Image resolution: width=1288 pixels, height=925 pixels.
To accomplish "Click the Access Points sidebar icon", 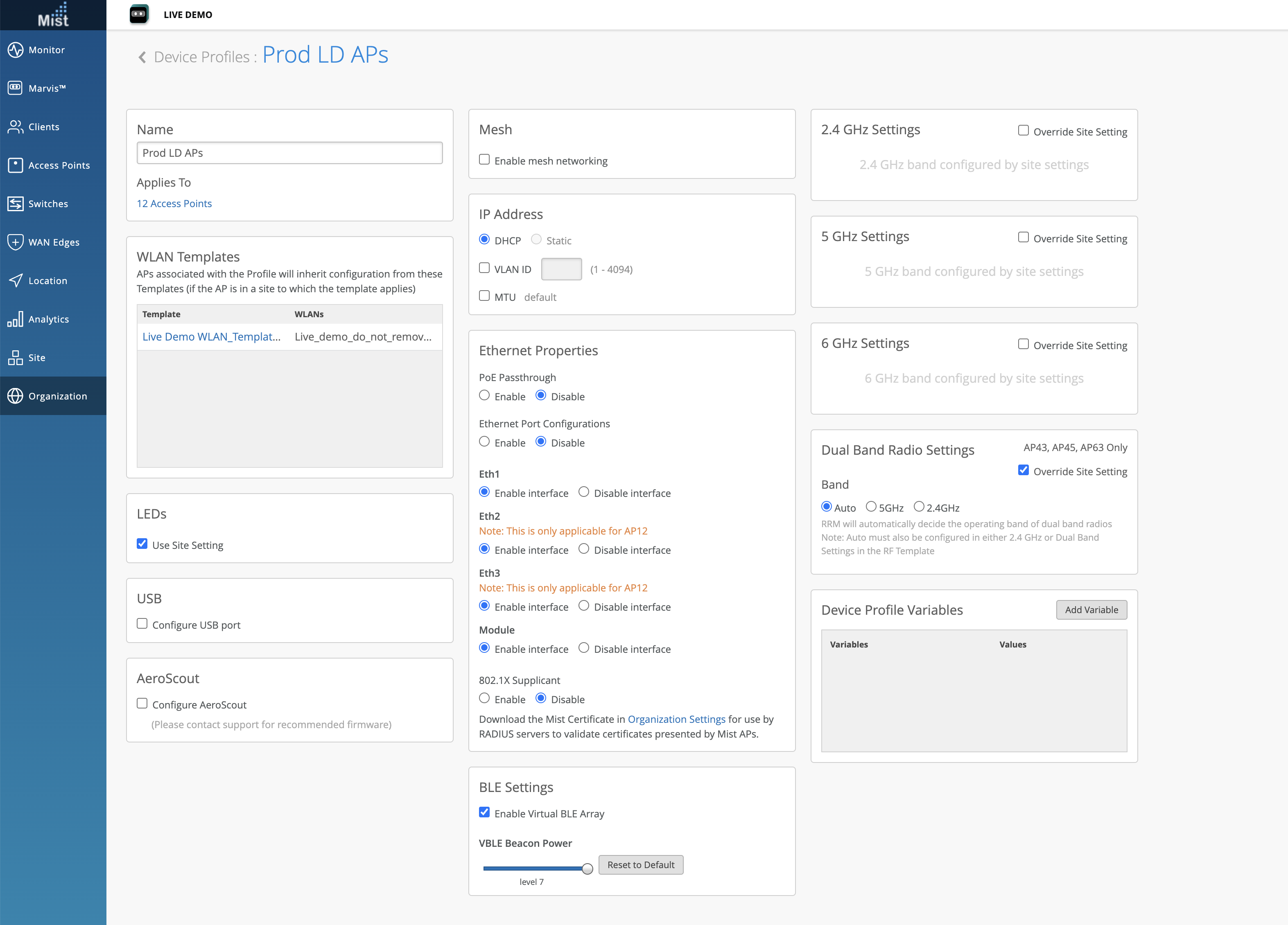I will tap(15, 165).
